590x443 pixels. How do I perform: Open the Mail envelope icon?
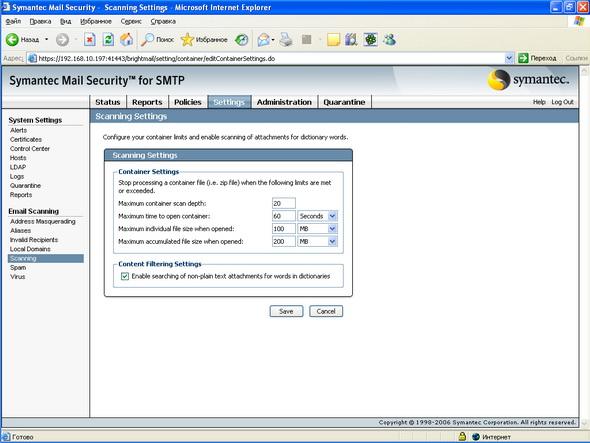point(264,40)
